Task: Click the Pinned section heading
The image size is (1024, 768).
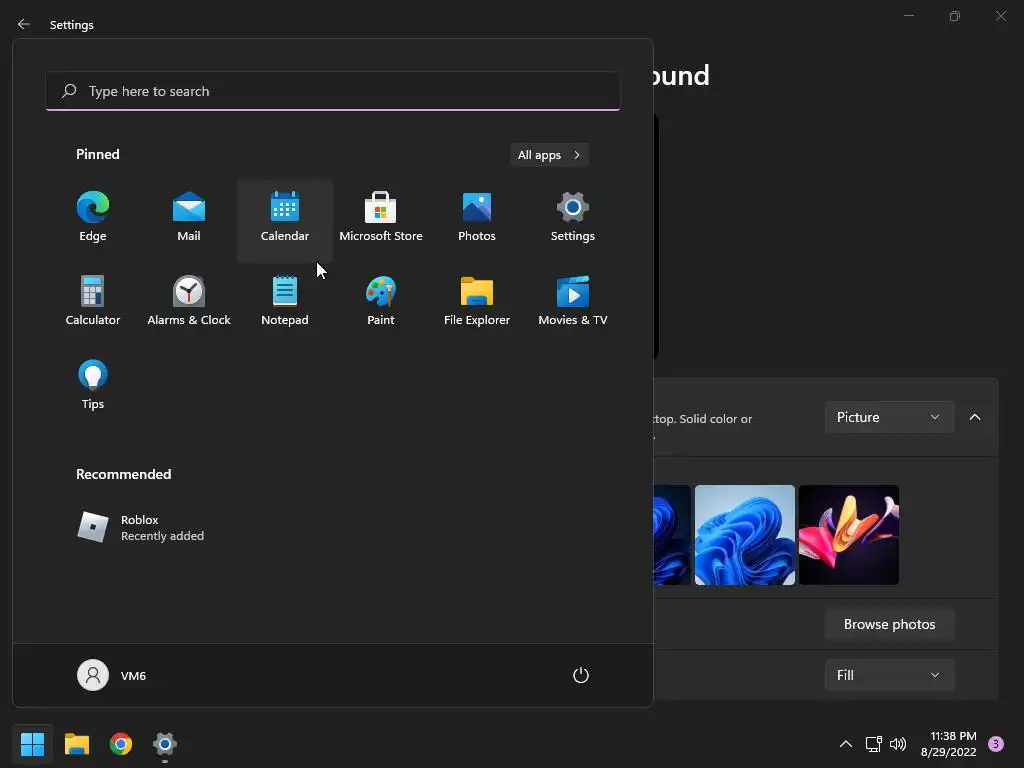Action: click(98, 154)
